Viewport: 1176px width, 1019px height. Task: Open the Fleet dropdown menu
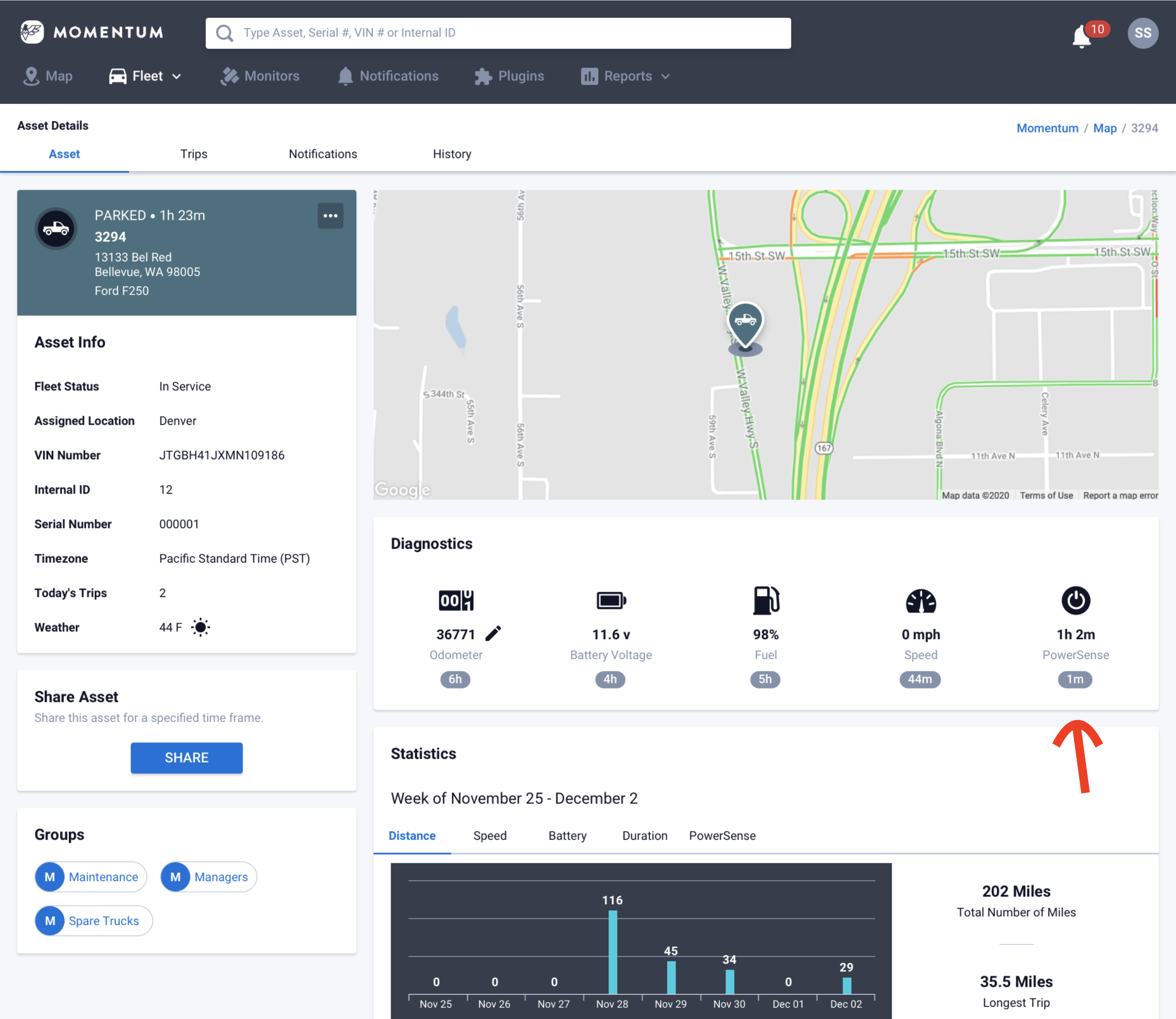pos(145,76)
